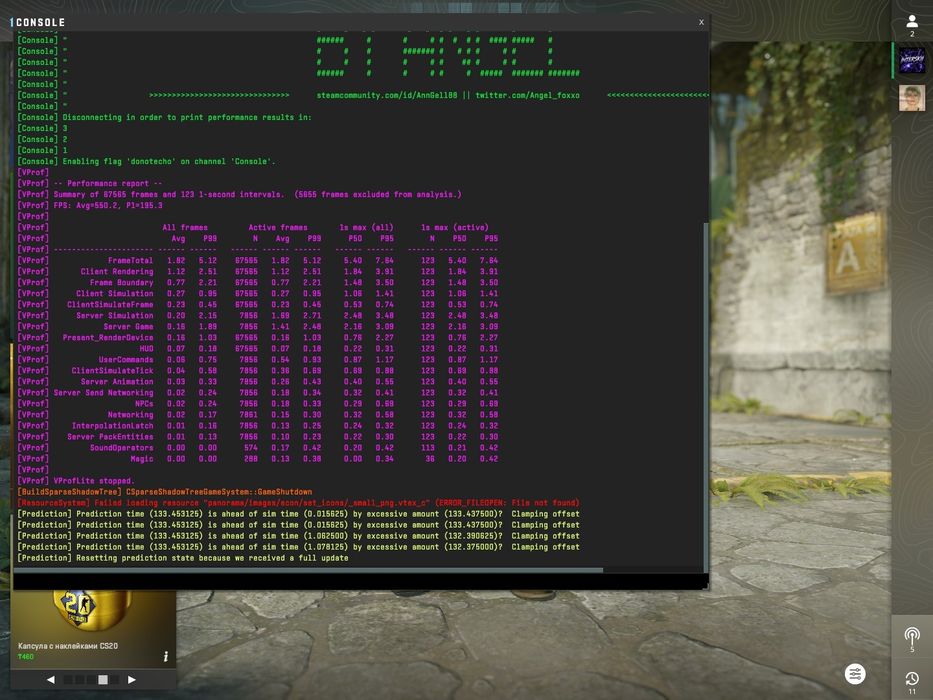933x700 pixels.
Task: Click the NPCs row label
Action: click(x=145, y=404)
